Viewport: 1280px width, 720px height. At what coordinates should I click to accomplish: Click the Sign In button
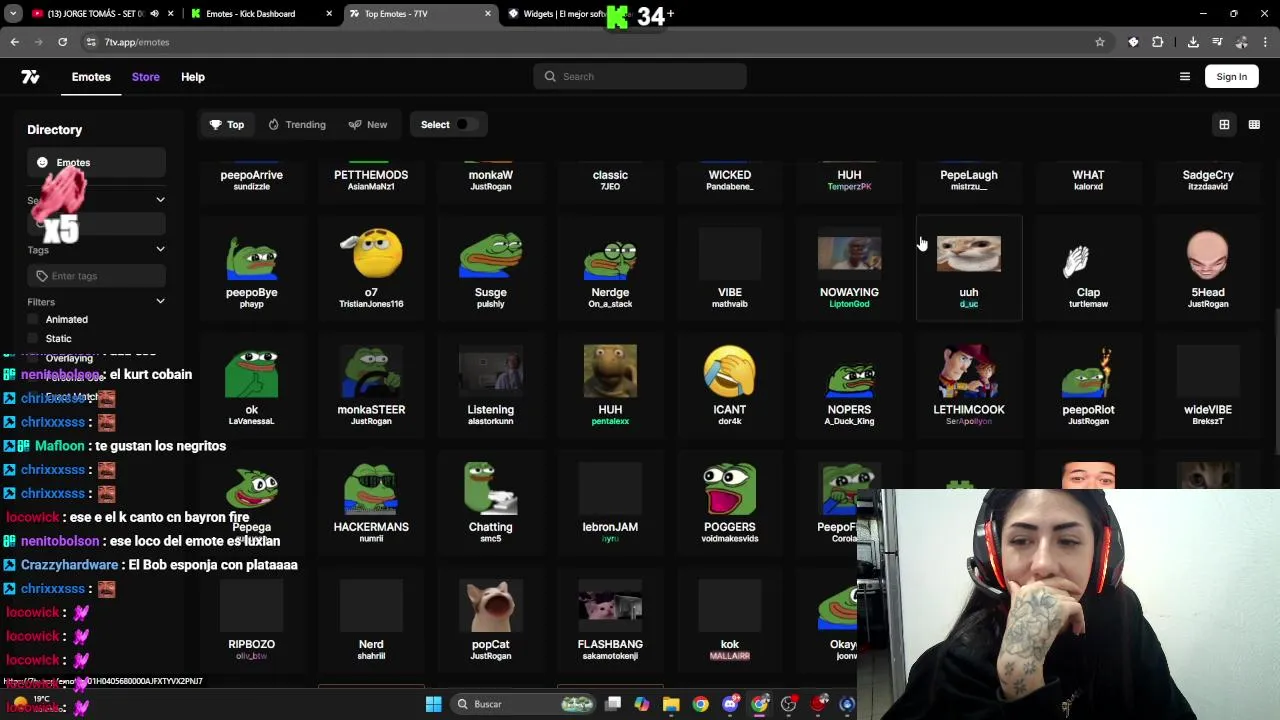coord(1232,77)
